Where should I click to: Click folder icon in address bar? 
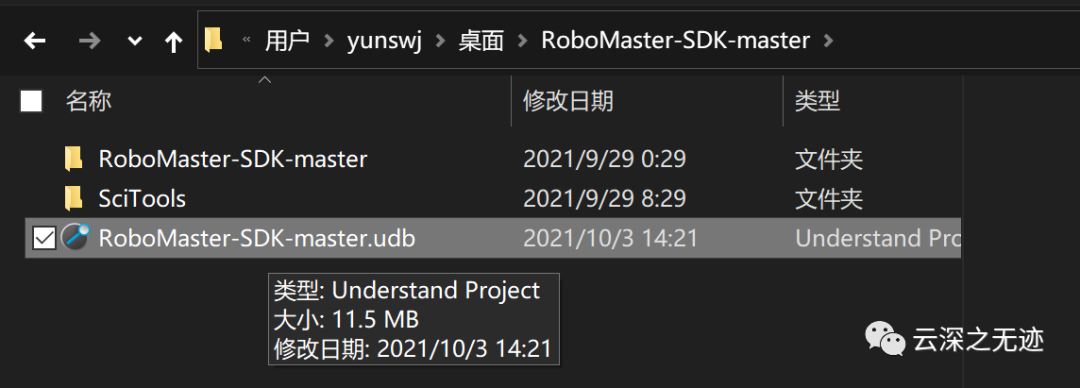[214, 40]
